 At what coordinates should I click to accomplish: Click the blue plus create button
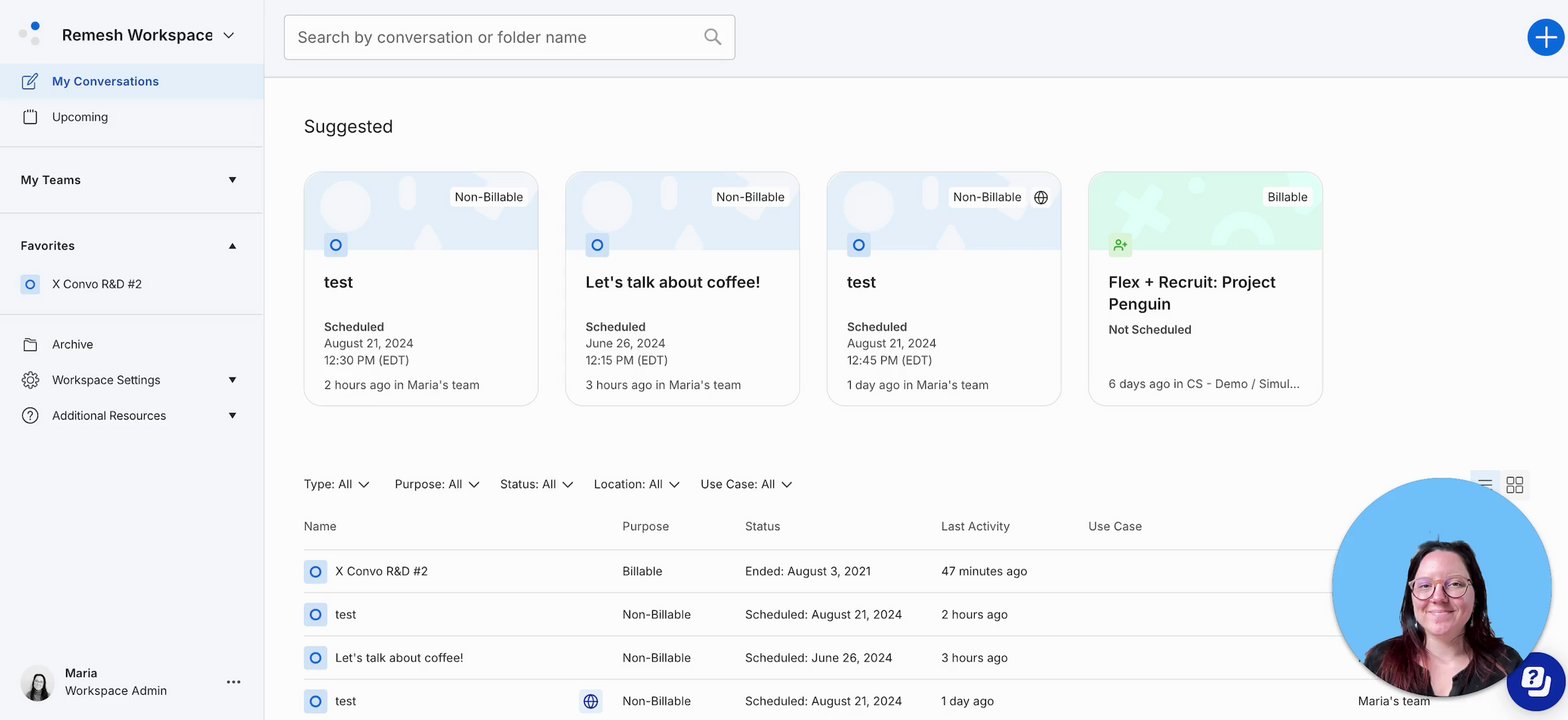point(1545,37)
